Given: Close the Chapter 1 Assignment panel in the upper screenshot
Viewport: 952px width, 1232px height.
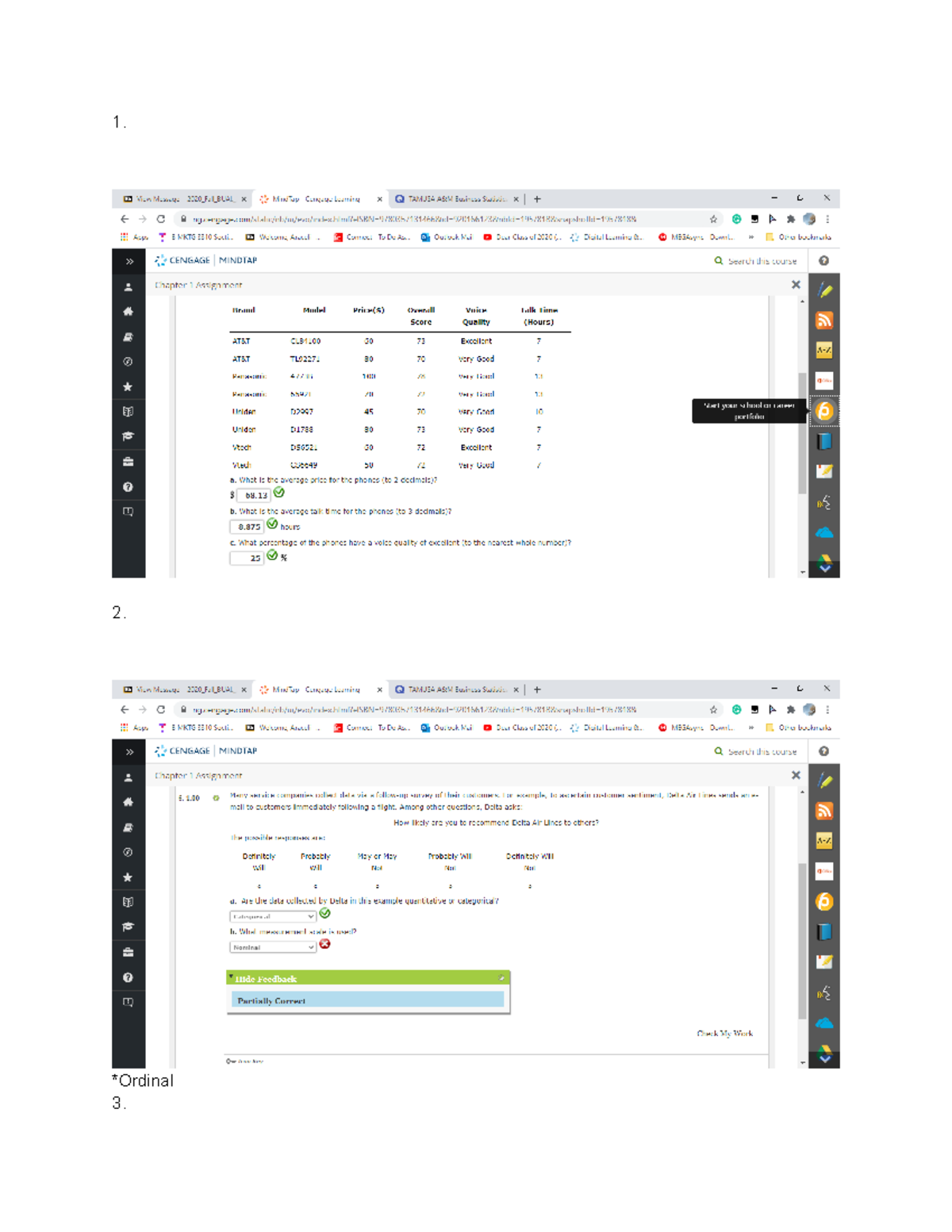Looking at the screenshot, I should tap(796, 285).
